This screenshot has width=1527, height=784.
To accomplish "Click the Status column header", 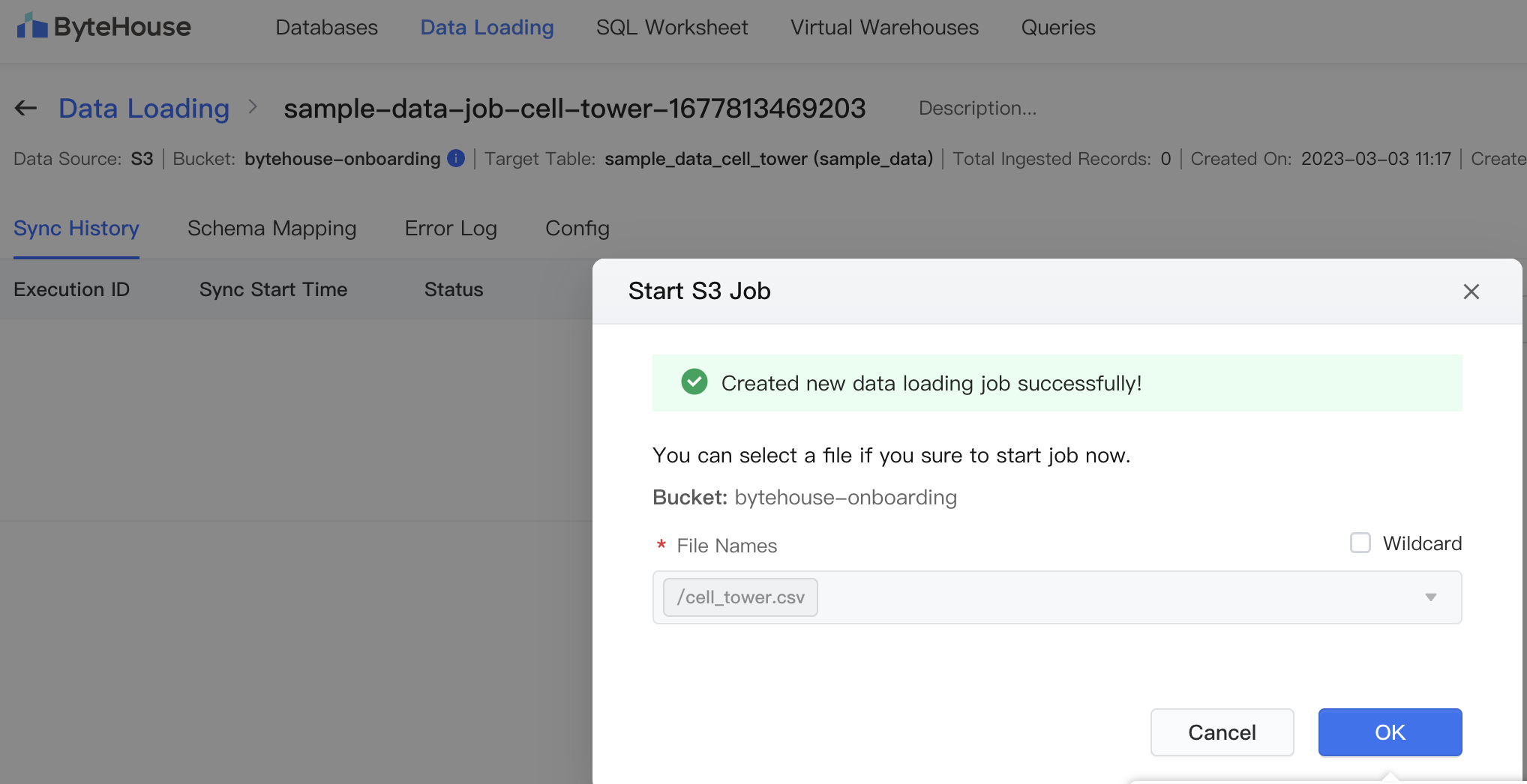I will [x=454, y=289].
